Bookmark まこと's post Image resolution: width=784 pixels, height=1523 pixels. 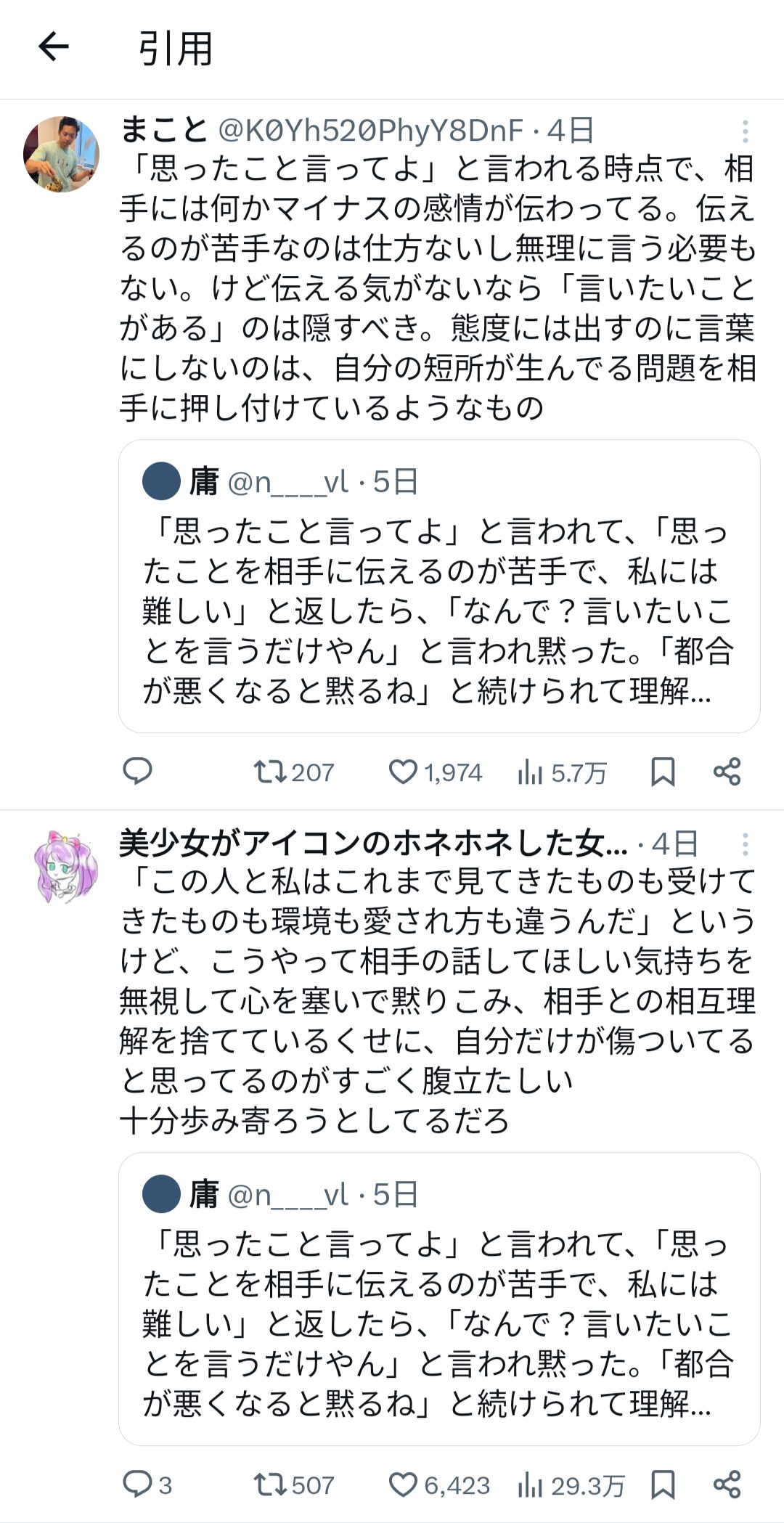pyautogui.click(x=662, y=771)
